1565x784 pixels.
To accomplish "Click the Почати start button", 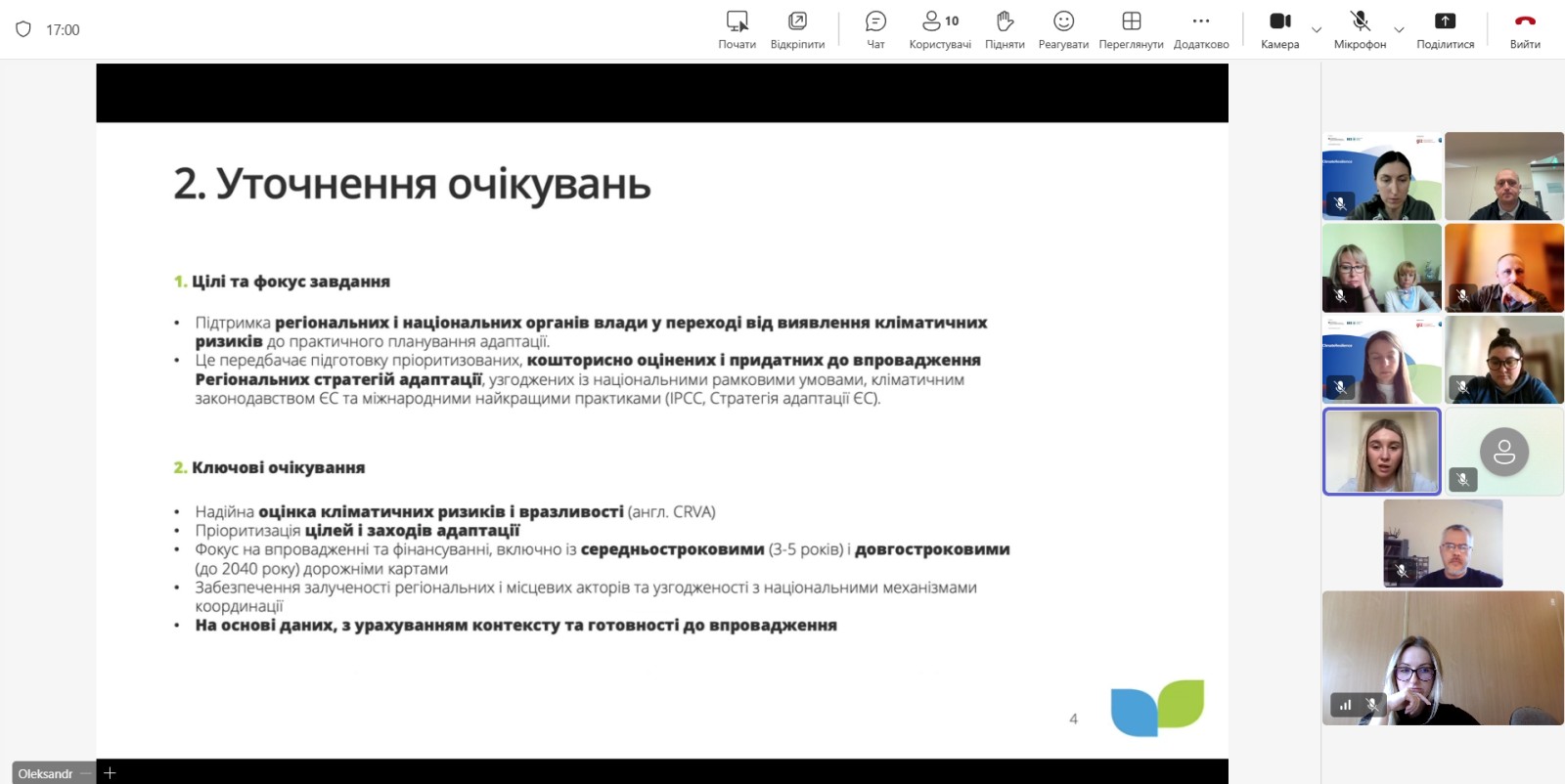I will point(737,29).
